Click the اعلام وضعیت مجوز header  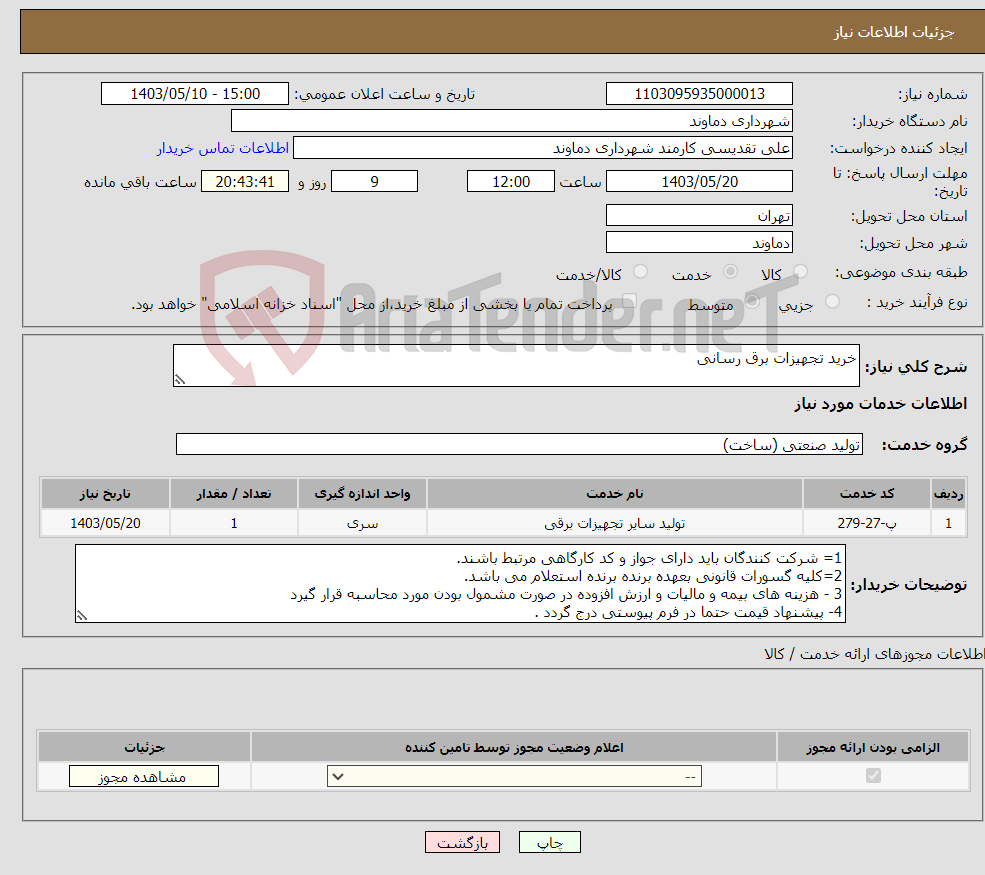pos(514,747)
